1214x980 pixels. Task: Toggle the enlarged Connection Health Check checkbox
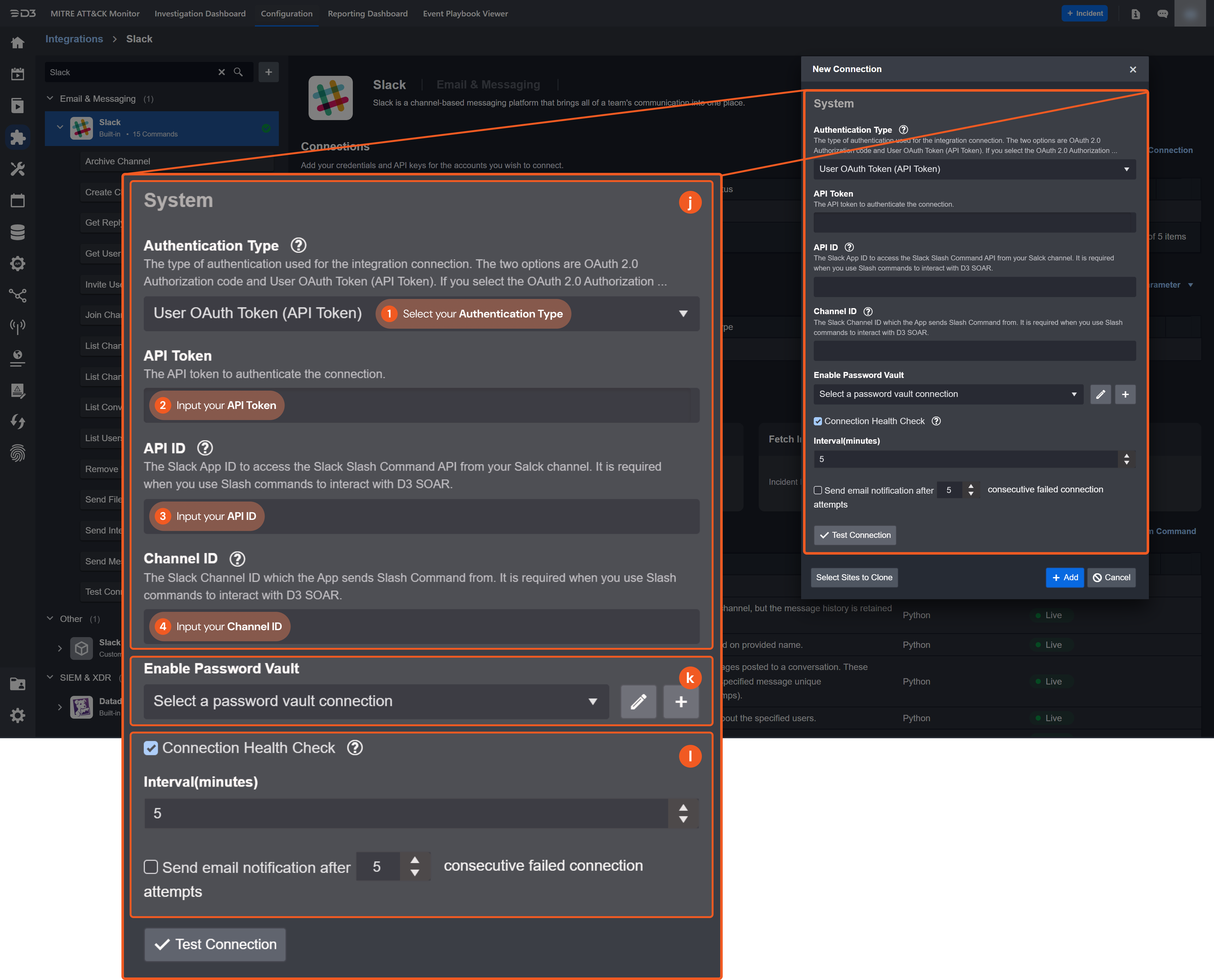(x=151, y=748)
